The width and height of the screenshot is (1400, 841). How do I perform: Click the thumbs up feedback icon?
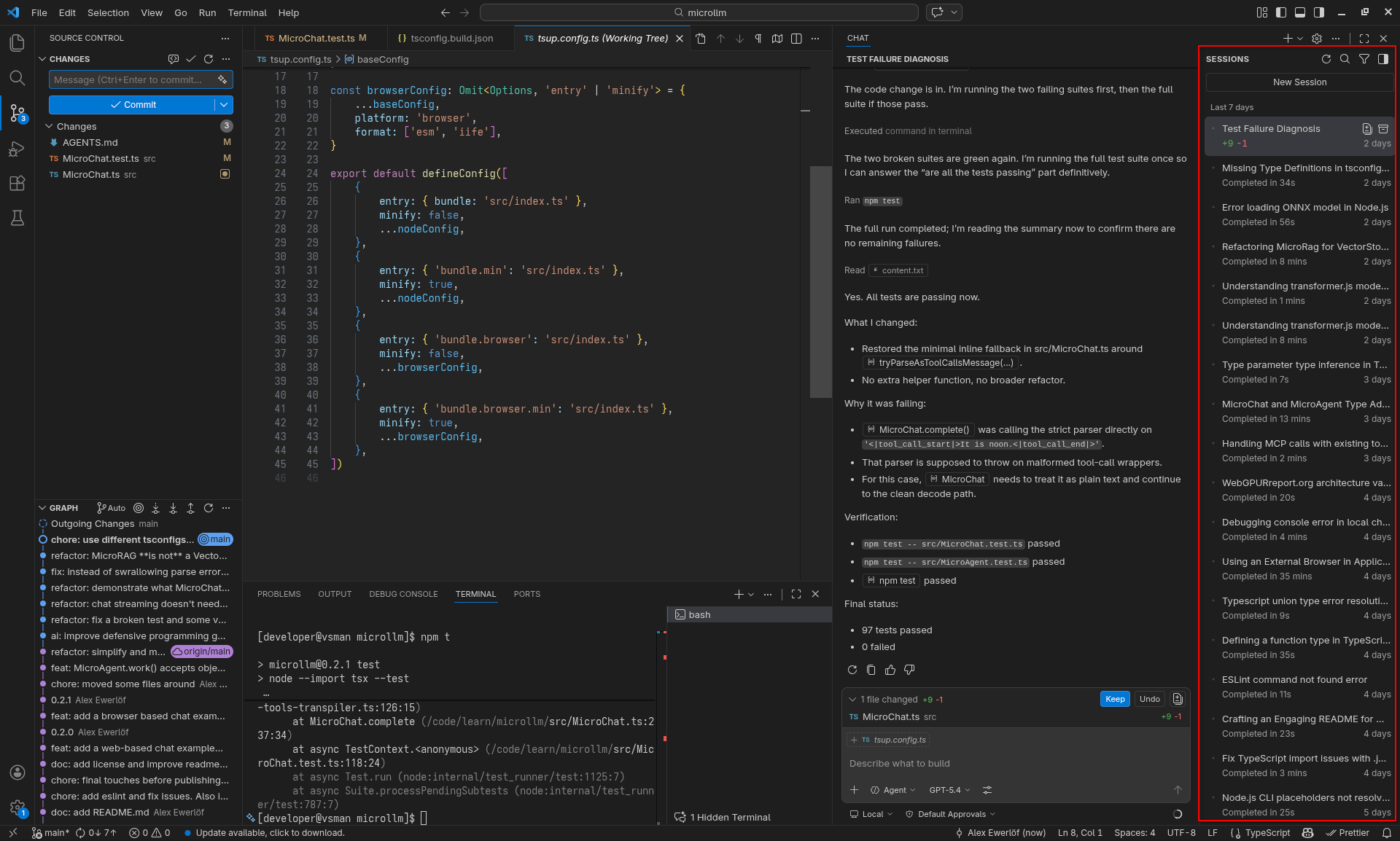890,670
